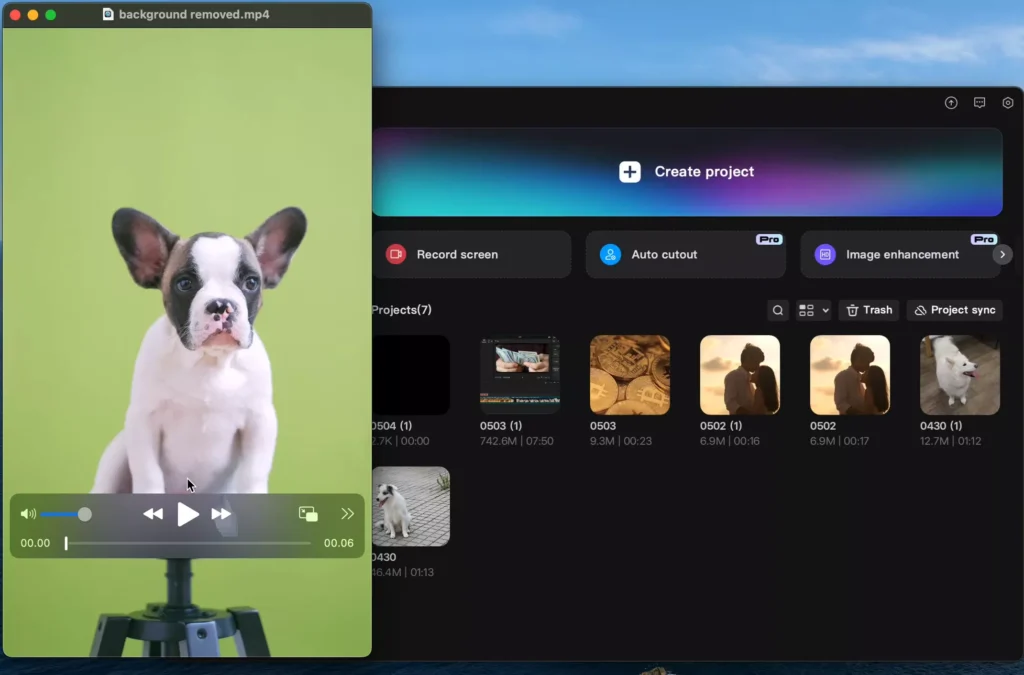Click the Project sync button
This screenshot has width=1024, height=675.
click(955, 310)
